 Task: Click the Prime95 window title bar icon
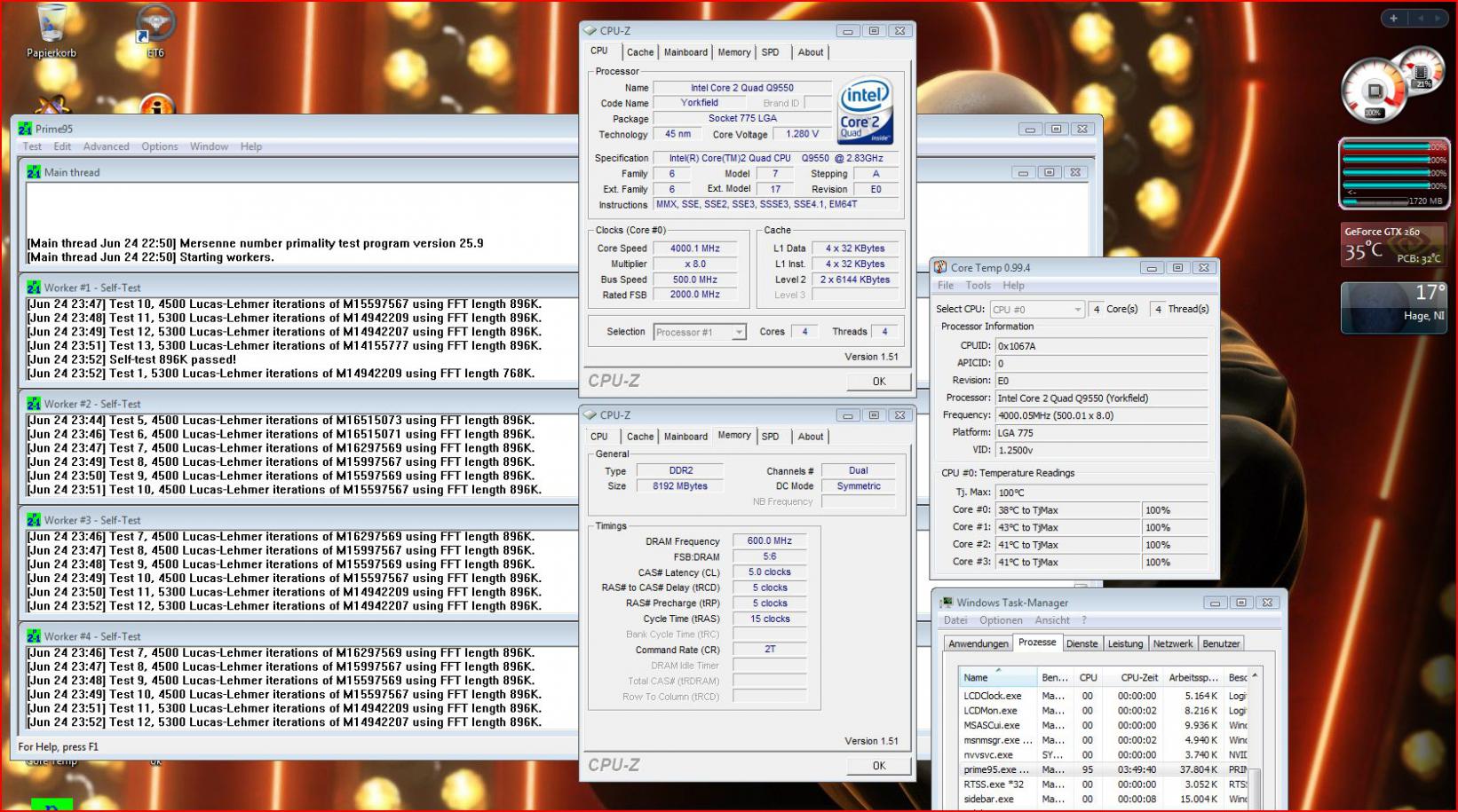25,129
